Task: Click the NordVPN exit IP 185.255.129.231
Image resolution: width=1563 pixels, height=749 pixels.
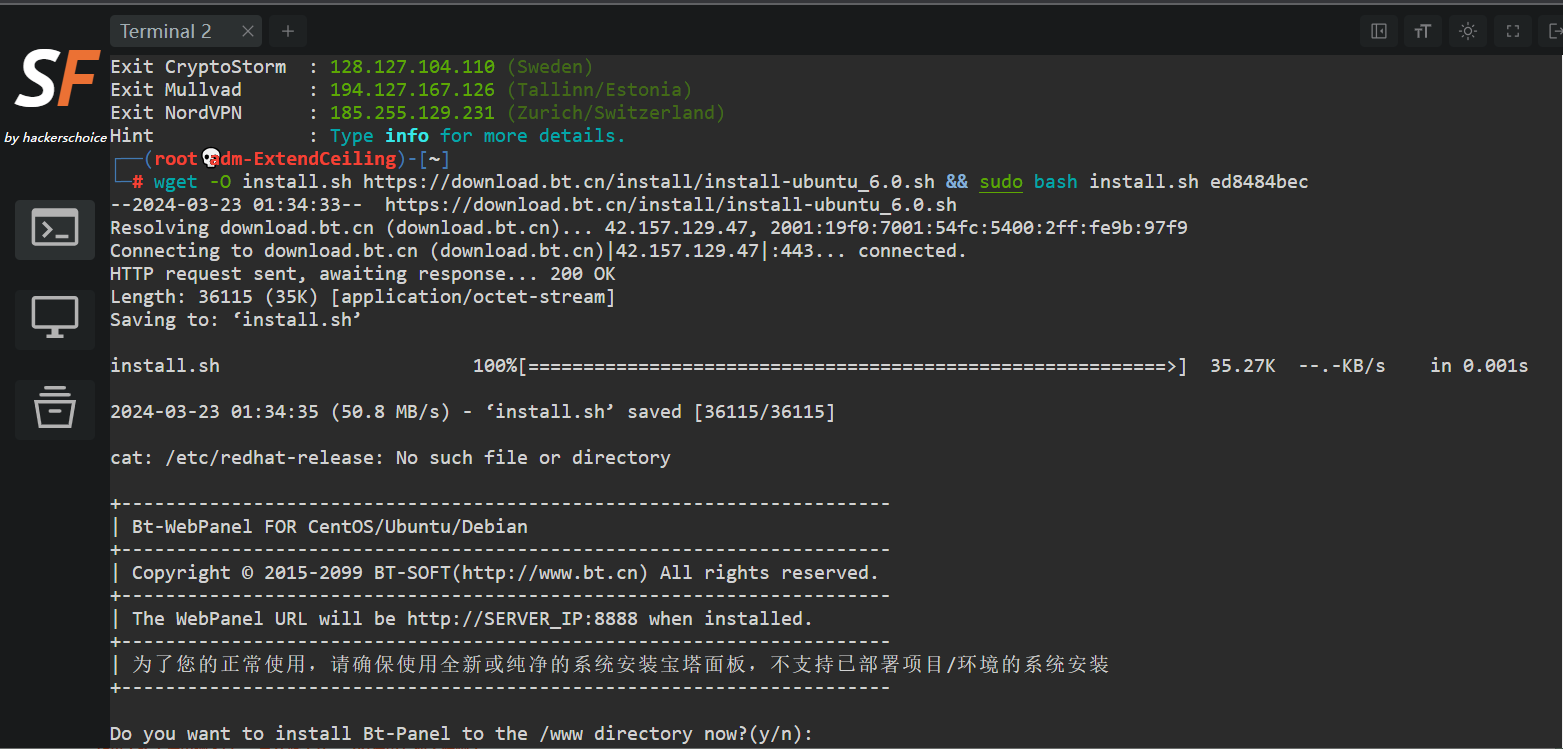Action: 412,113
